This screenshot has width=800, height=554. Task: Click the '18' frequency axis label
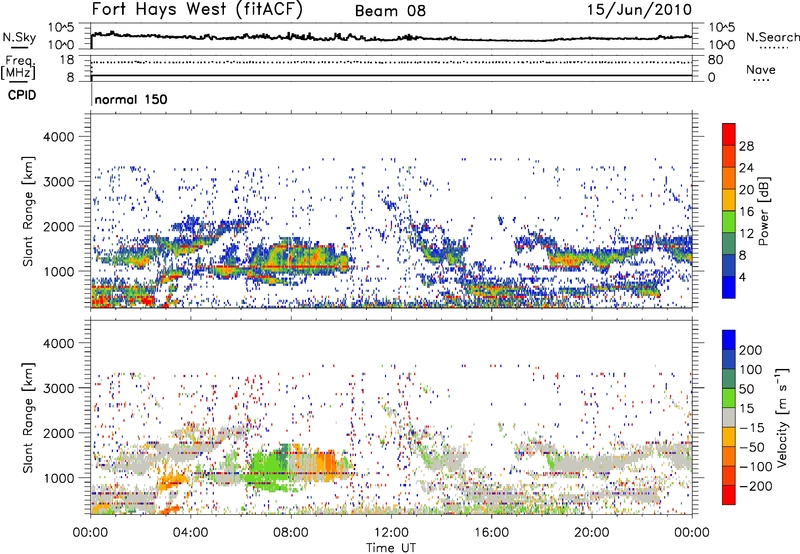pyautogui.click(x=67, y=60)
